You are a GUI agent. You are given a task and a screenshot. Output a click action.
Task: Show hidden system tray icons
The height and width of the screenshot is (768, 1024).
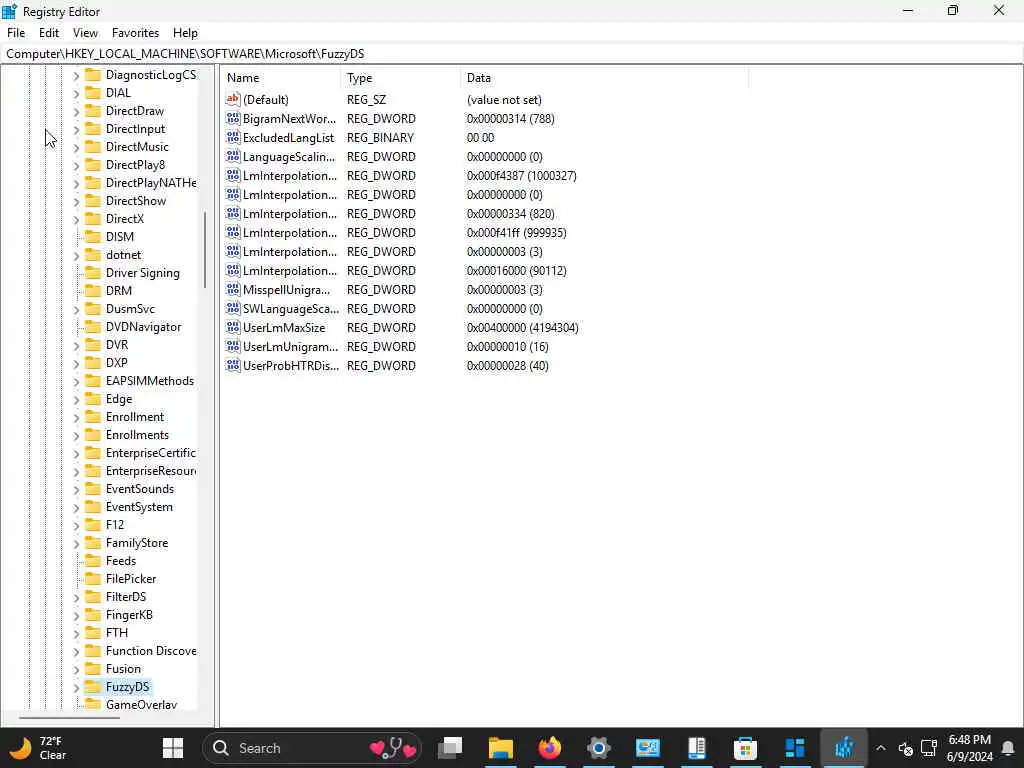coord(880,748)
